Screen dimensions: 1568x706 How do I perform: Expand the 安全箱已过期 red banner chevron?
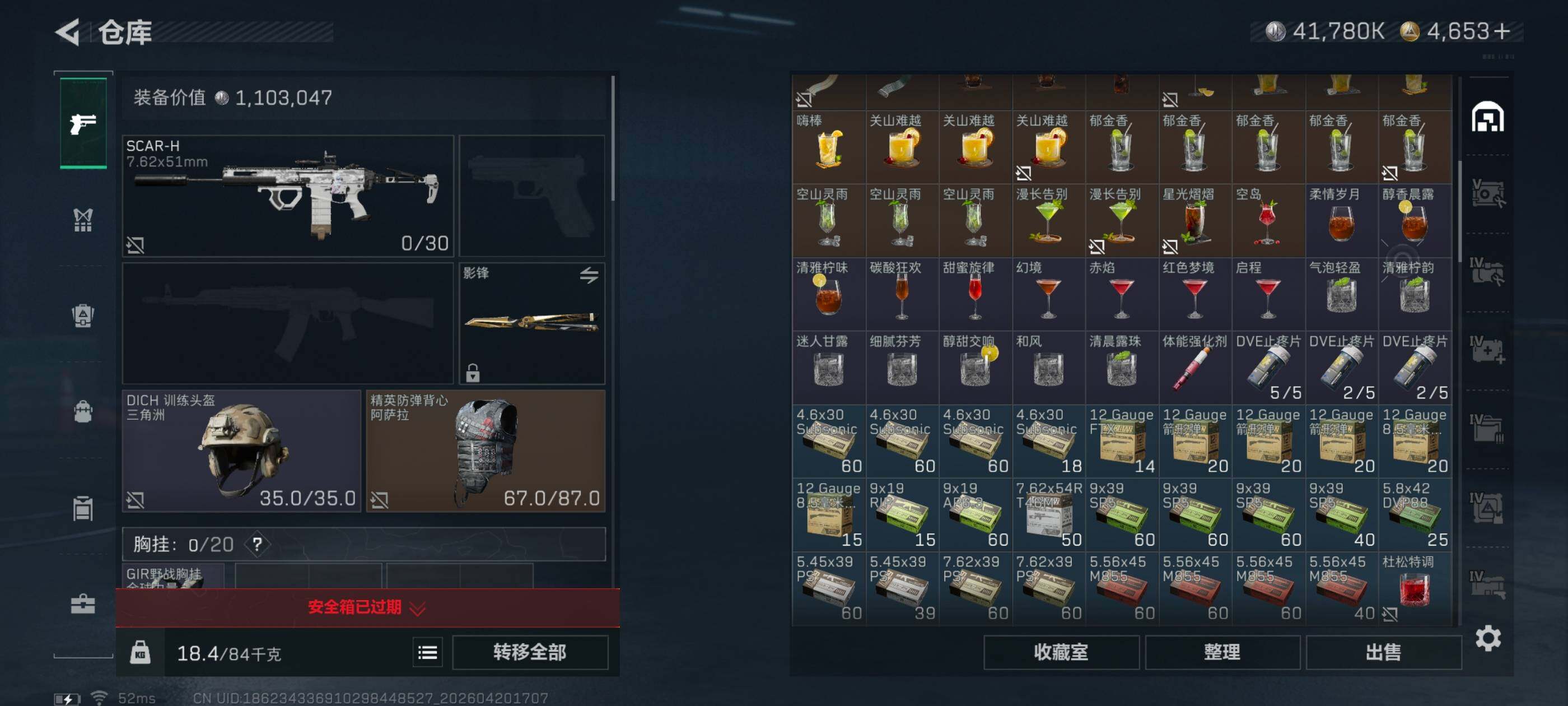(x=418, y=608)
